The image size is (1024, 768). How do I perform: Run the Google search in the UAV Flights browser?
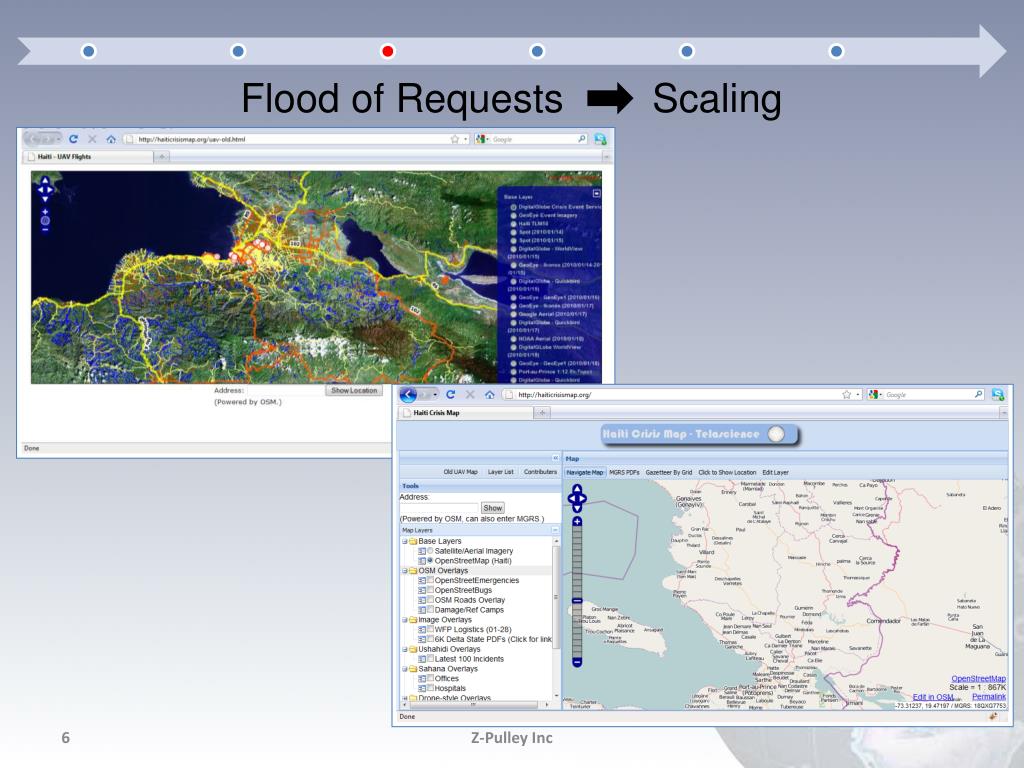click(582, 138)
